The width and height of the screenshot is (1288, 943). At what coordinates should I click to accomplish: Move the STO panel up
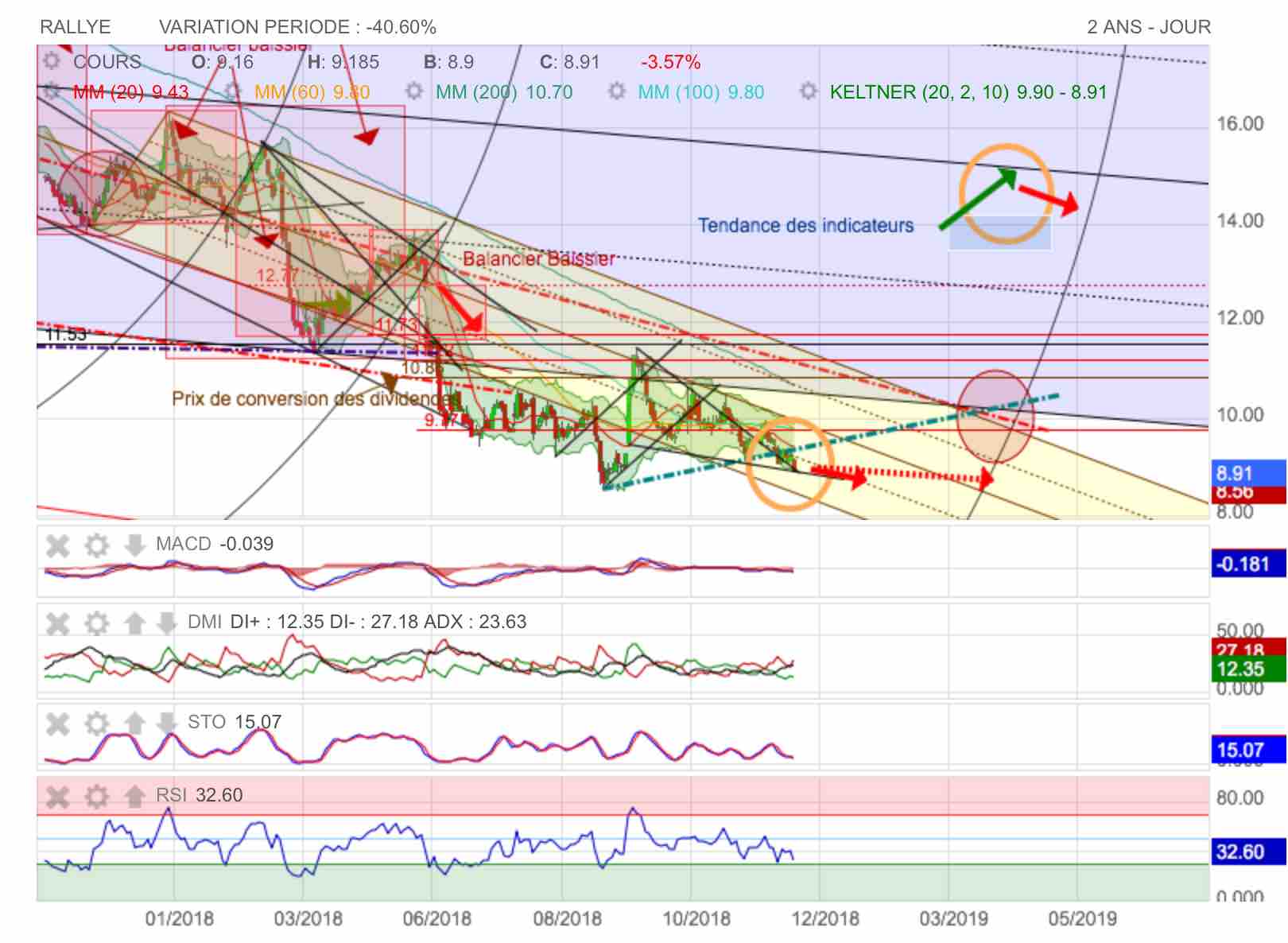point(134,724)
